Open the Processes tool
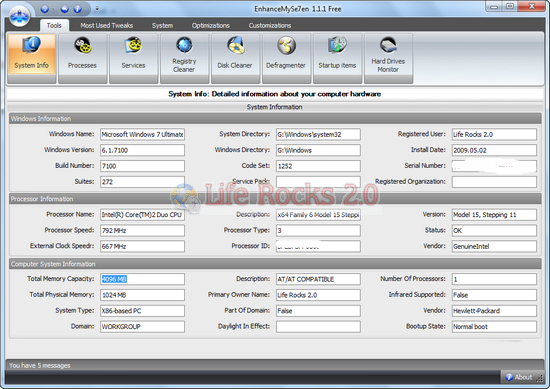550x389 pixels. pos(82,59)
